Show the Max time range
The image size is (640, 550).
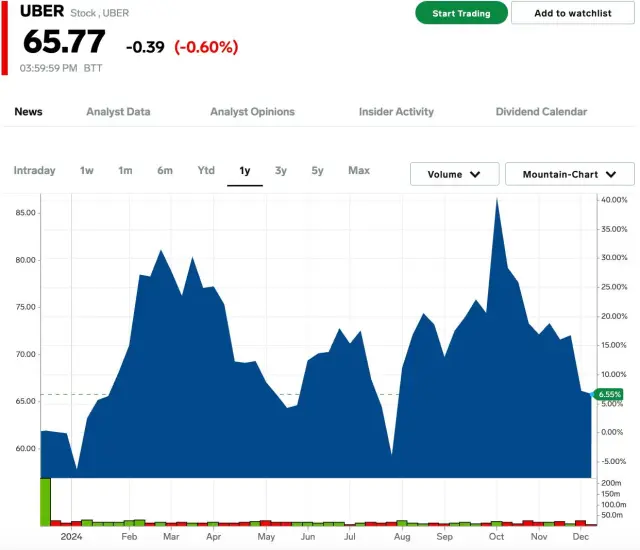[x=359, y=171]
